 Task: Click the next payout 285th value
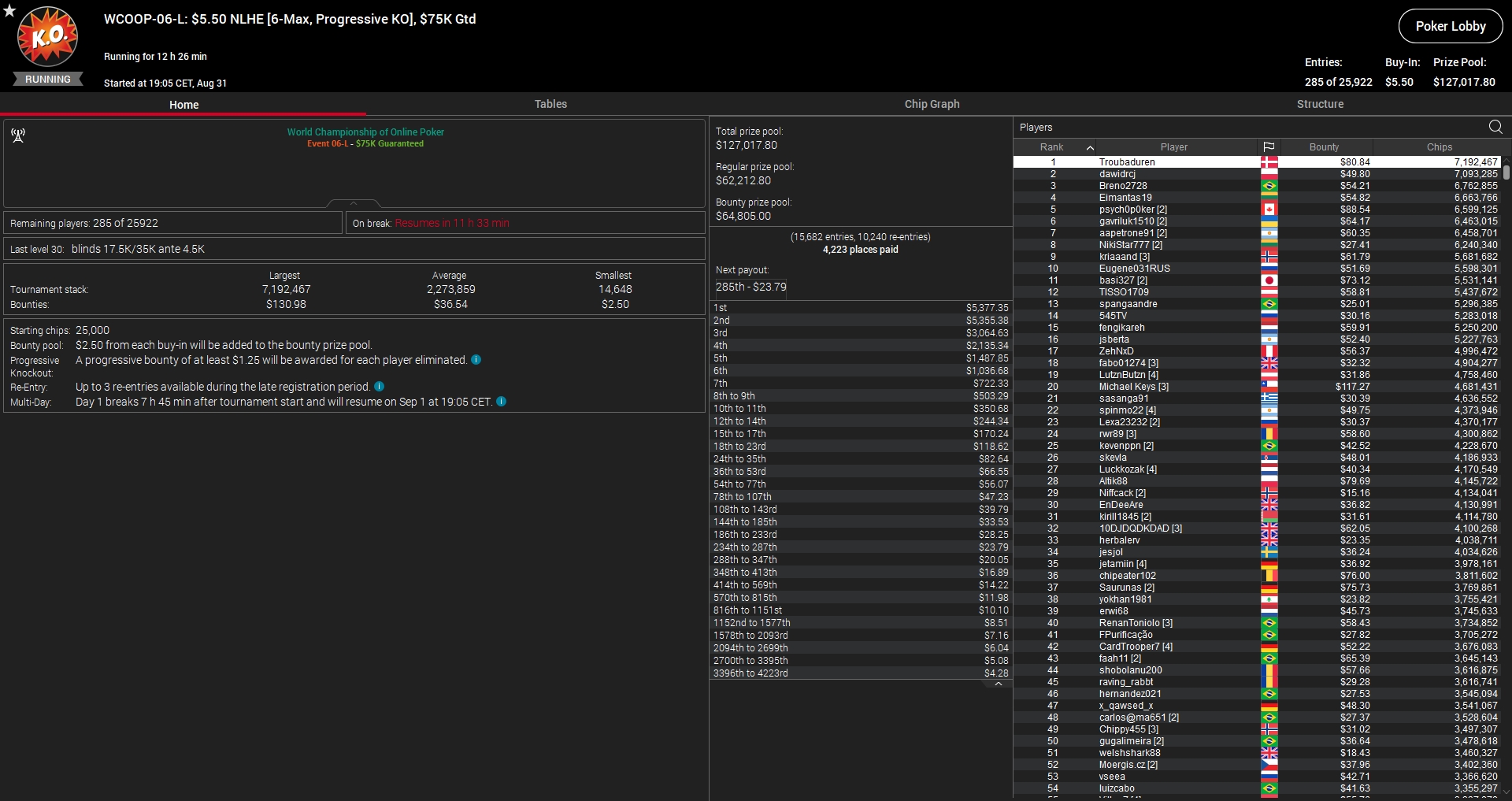click(751, 287)
